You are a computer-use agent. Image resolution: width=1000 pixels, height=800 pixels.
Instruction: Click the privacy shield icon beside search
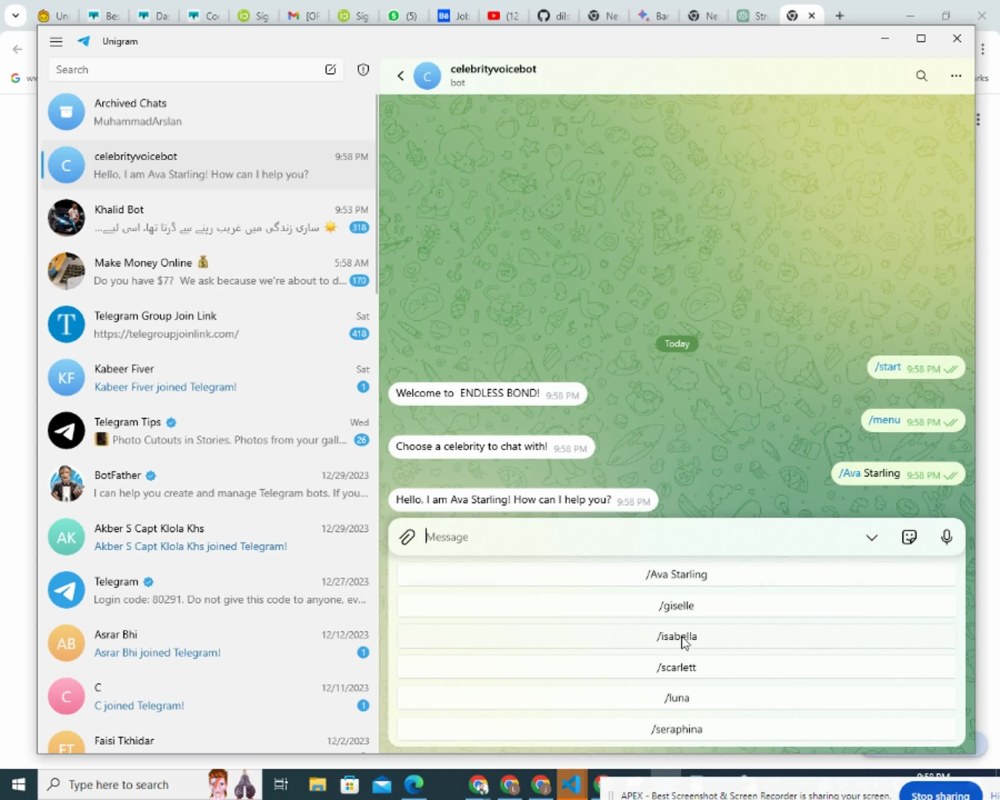[x=361, y=69]
